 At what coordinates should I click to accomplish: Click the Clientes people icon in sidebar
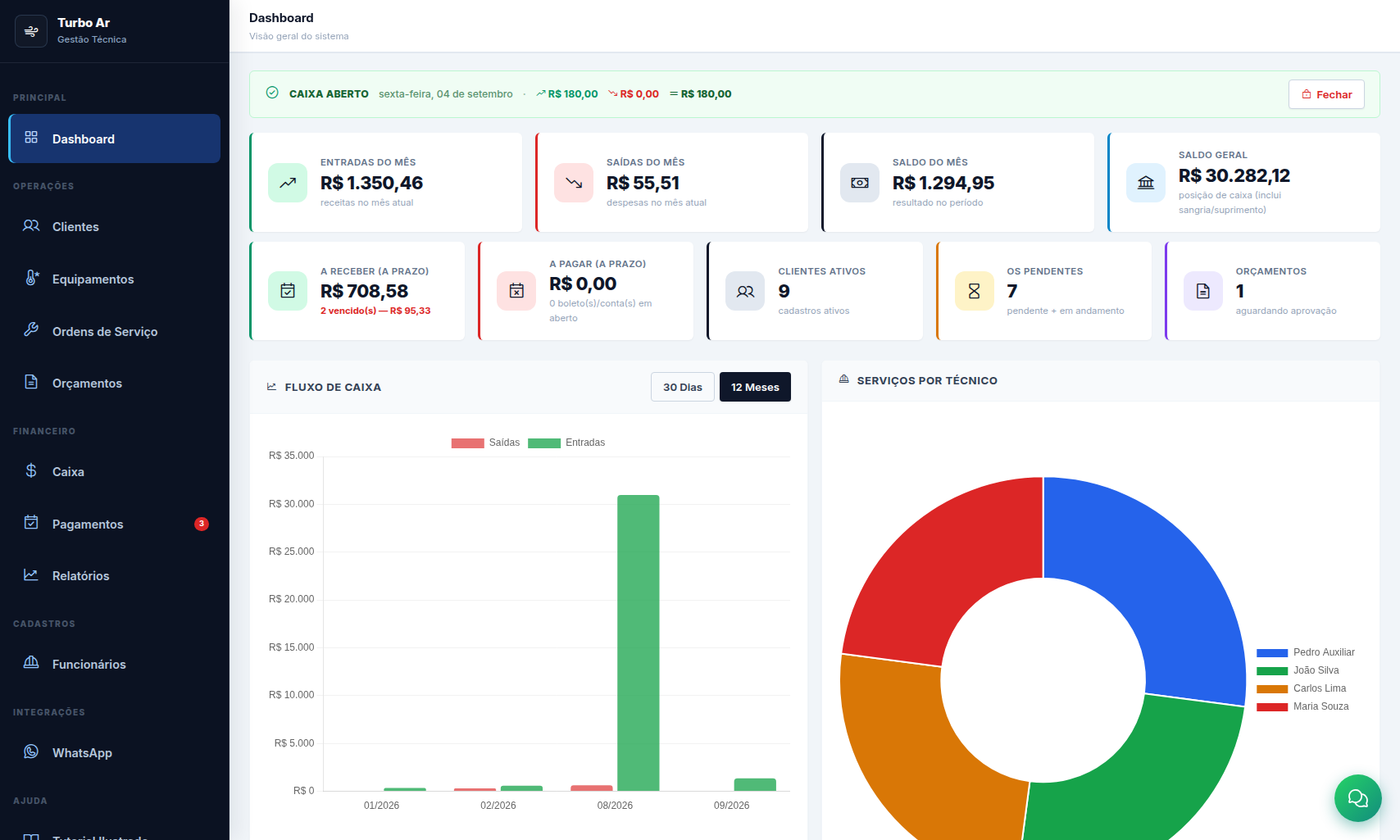31,225
